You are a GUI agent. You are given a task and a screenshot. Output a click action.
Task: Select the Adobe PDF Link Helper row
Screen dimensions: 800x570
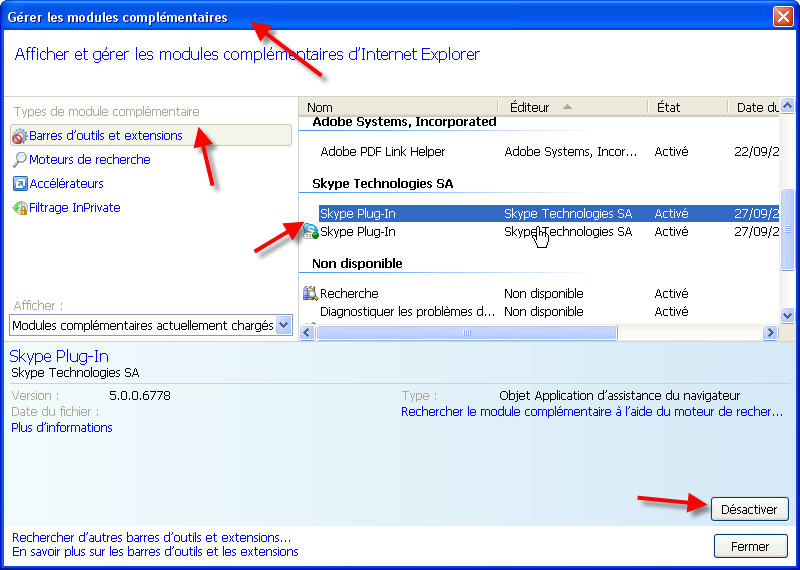point(539,152)
